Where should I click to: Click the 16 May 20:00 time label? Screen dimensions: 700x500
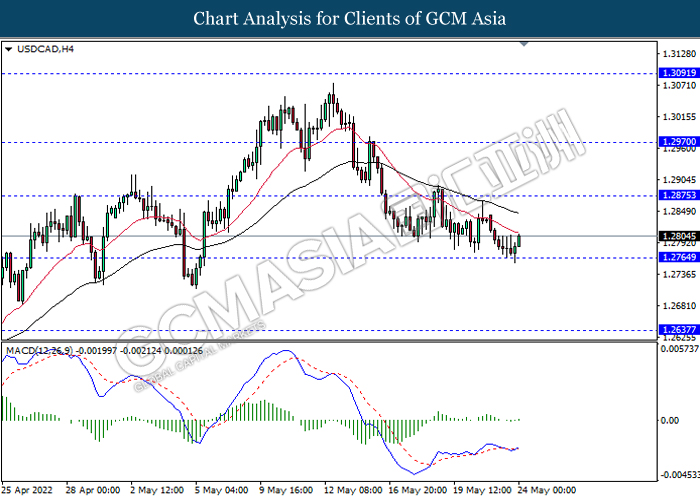click(x=418, y=490)
